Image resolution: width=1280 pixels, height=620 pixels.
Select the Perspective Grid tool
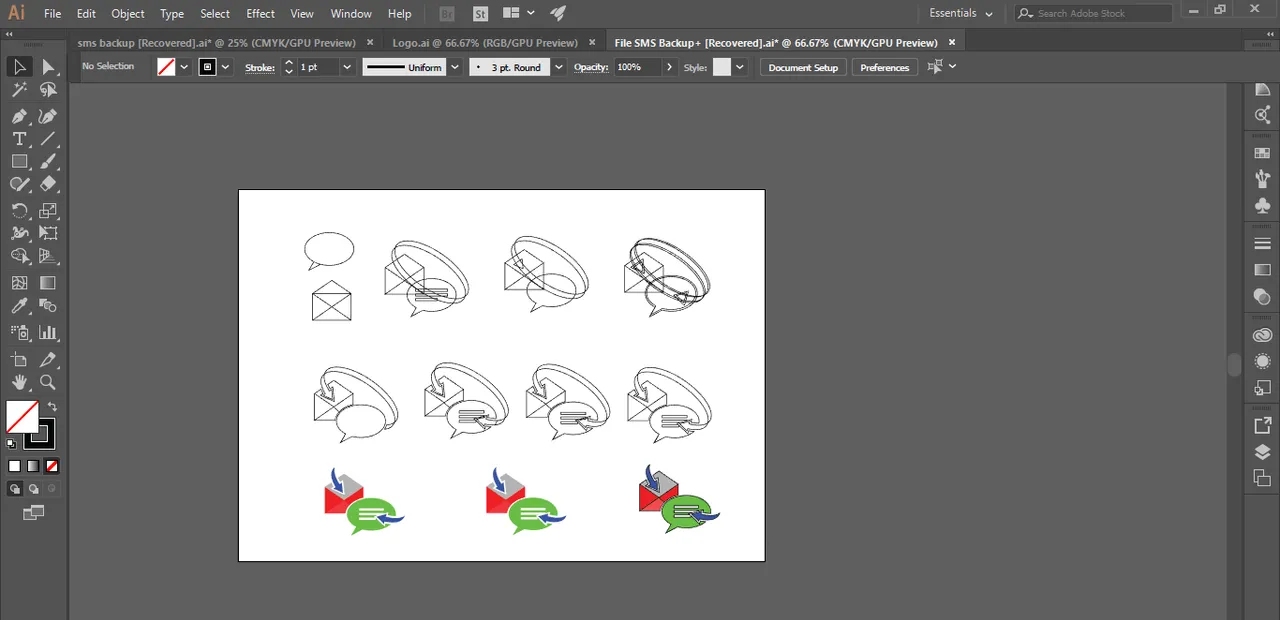(x=48, y=257)
